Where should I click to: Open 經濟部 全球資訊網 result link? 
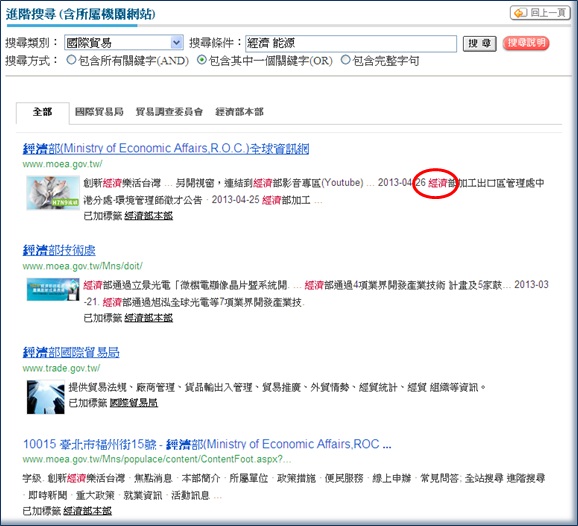tap(166, 149)
